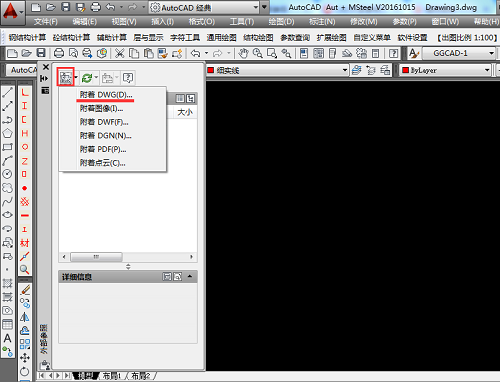
Task: Click Plot printer icon in standard toolbar
Action: (x=59, y=53)
